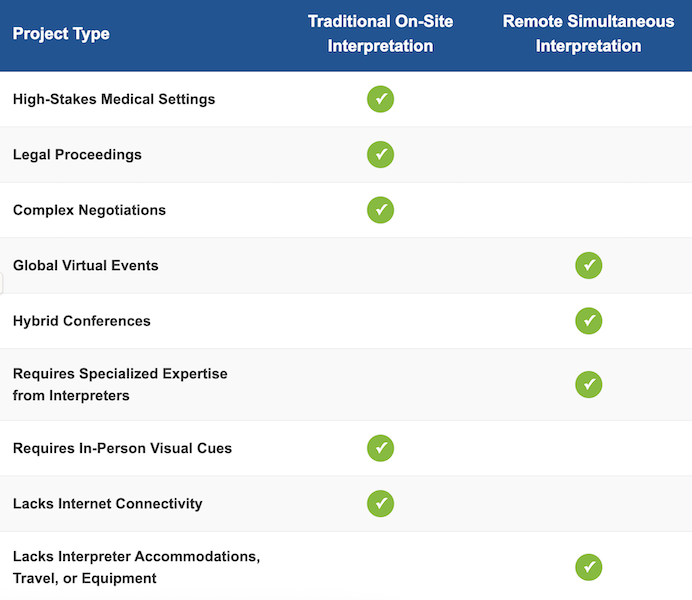The image size is (692, 600).
Task: Click the Remote Simultaneous Interpretation header
Action: 588,34
